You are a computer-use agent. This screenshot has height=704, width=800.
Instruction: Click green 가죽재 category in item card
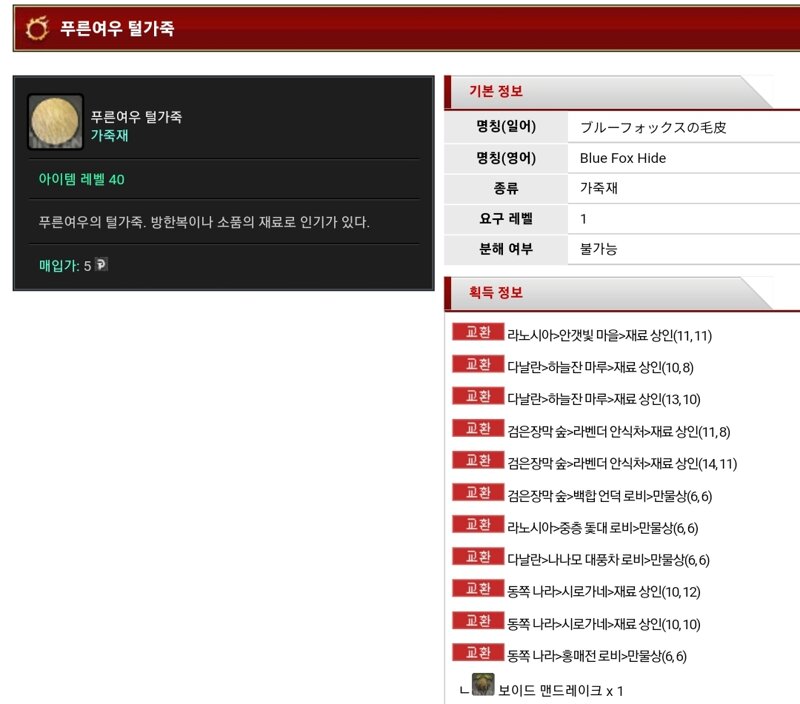click(x=109, y=136)
